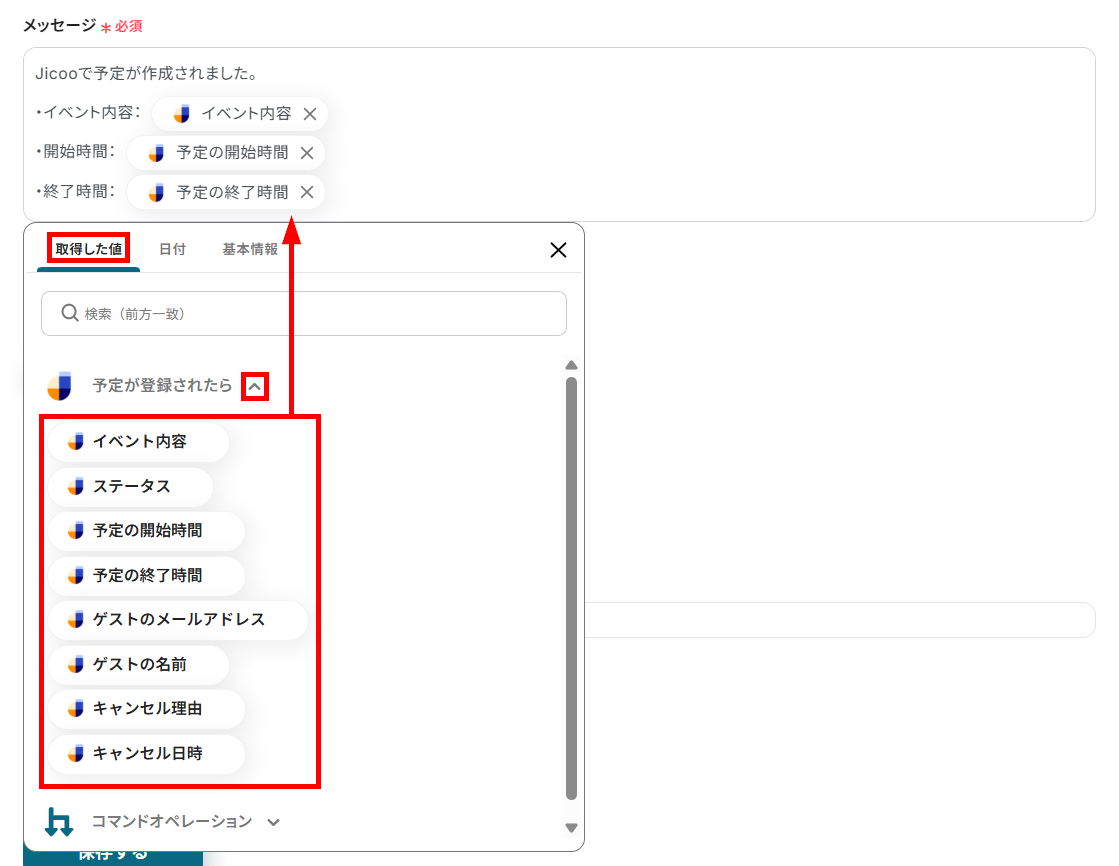Insert the イベント内容 value from the list
The height and width of the screenshot is (866, 1119).
pos(139,441)
